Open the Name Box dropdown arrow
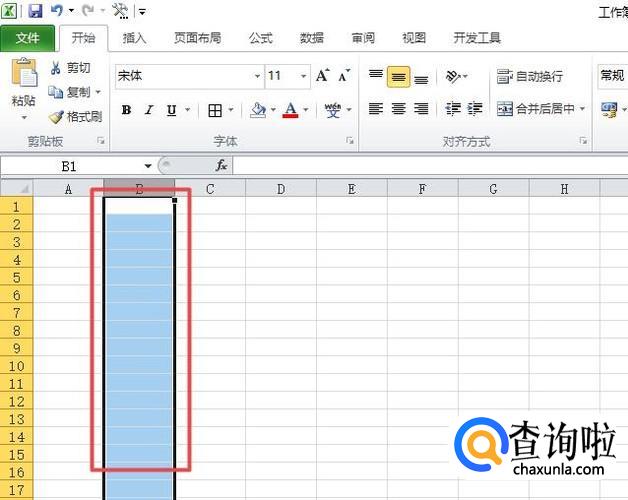The image size is (628, 500). [x=148, y=166]
